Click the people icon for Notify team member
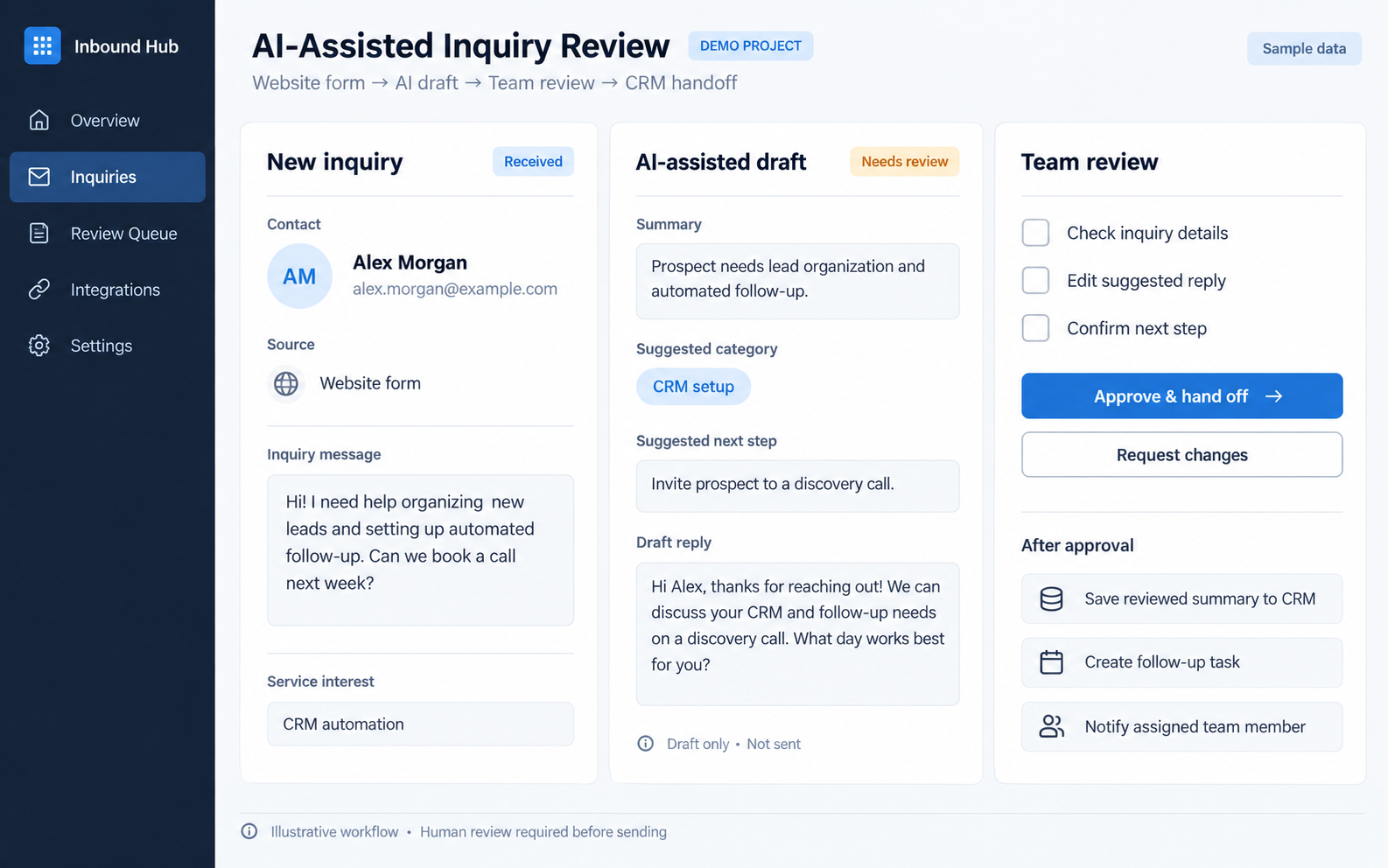 [1051, 726]
